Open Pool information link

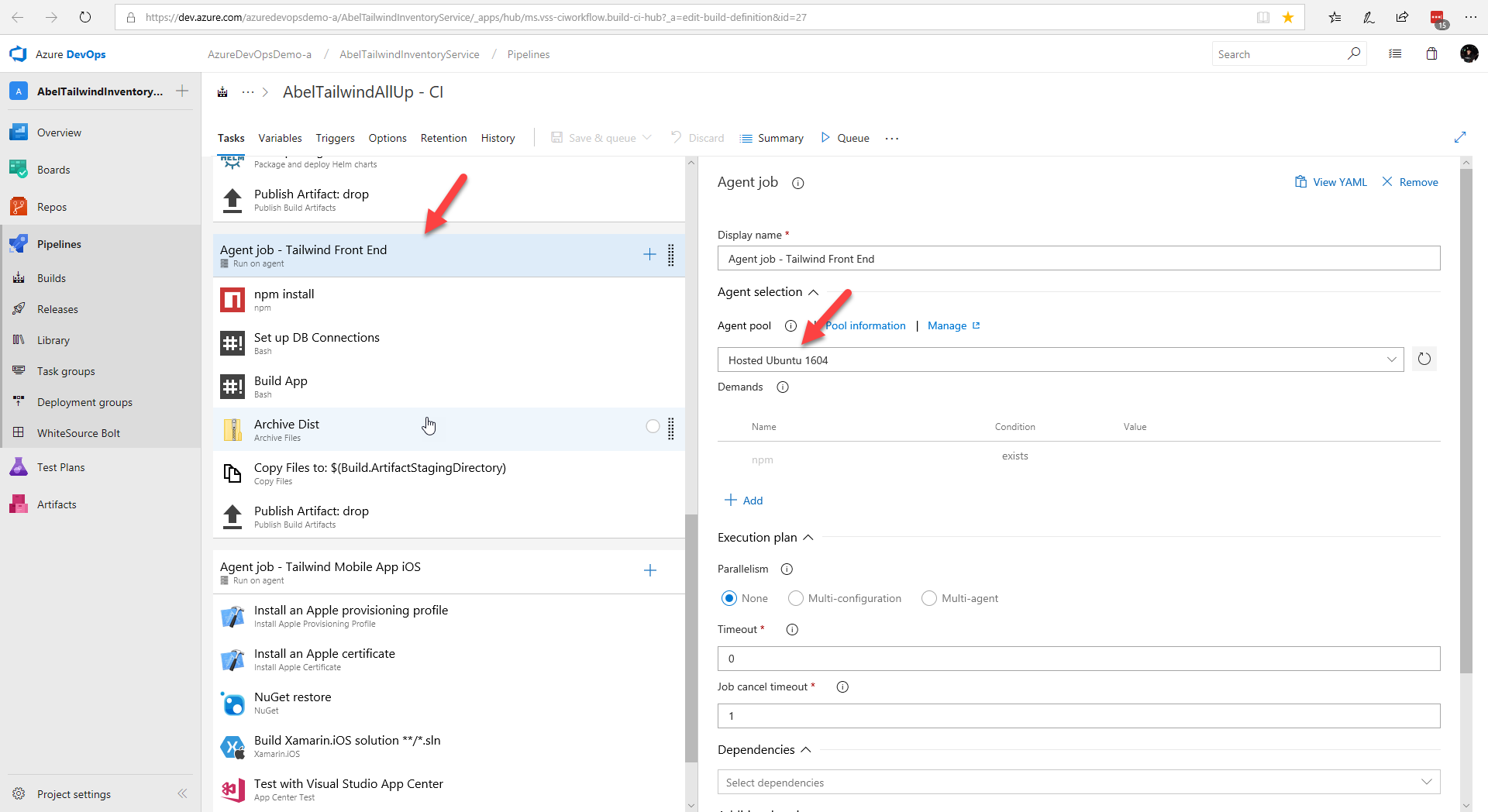point(865,325)
